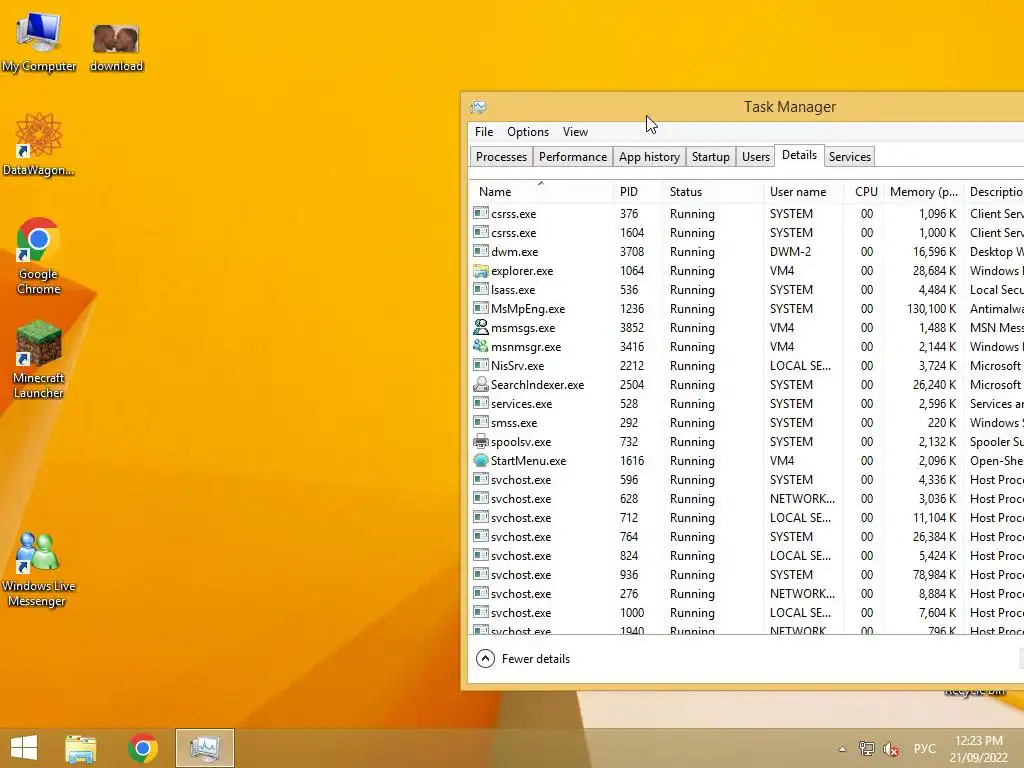Switch to the App history tab
Screen dimensions: 1024x768
(649, 157)
